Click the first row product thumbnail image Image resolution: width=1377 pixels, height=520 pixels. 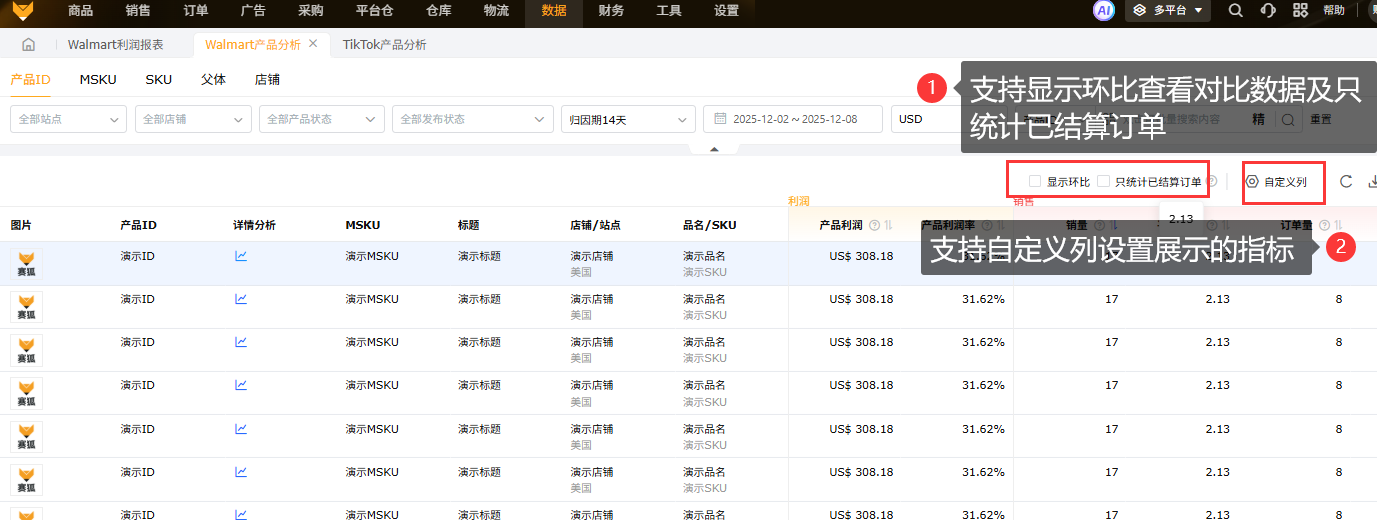click(x=26, y=264)
